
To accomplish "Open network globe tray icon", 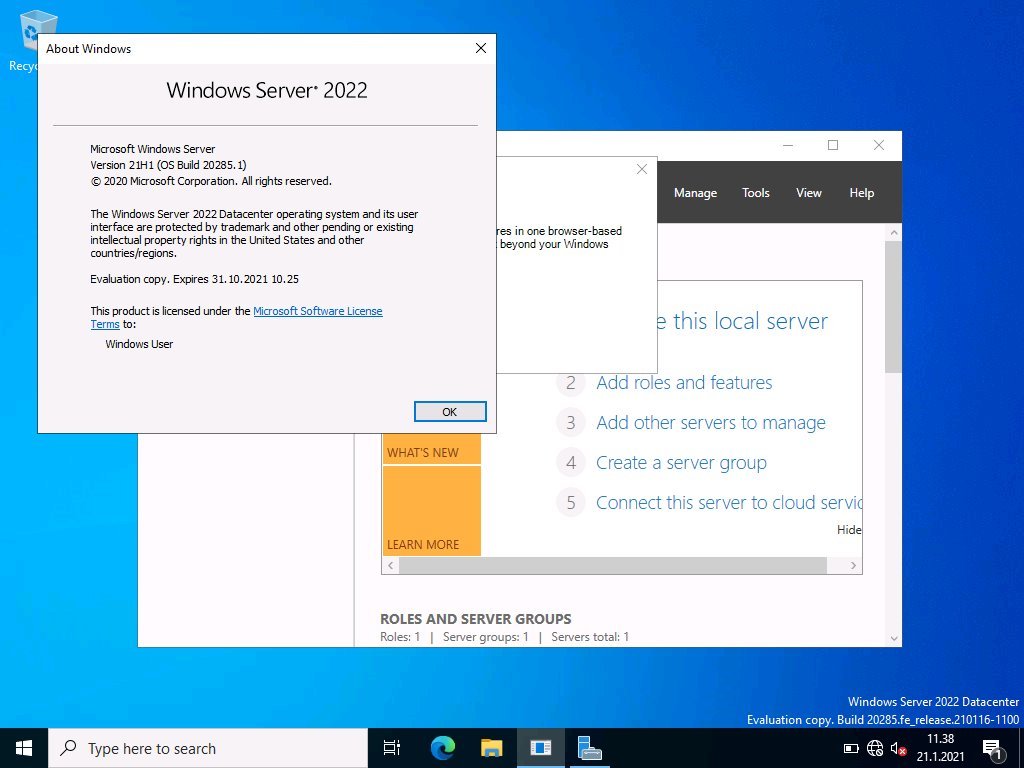I will click(875, 748).
